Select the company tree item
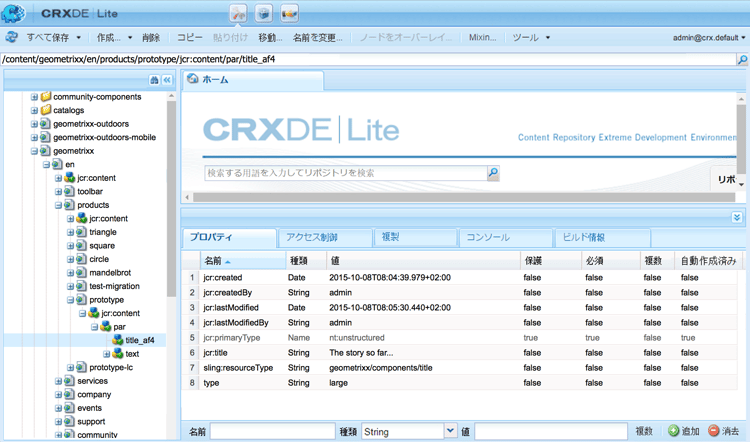Screen dimensions: 750x442 pyautogui.click(x=94, y=395)
